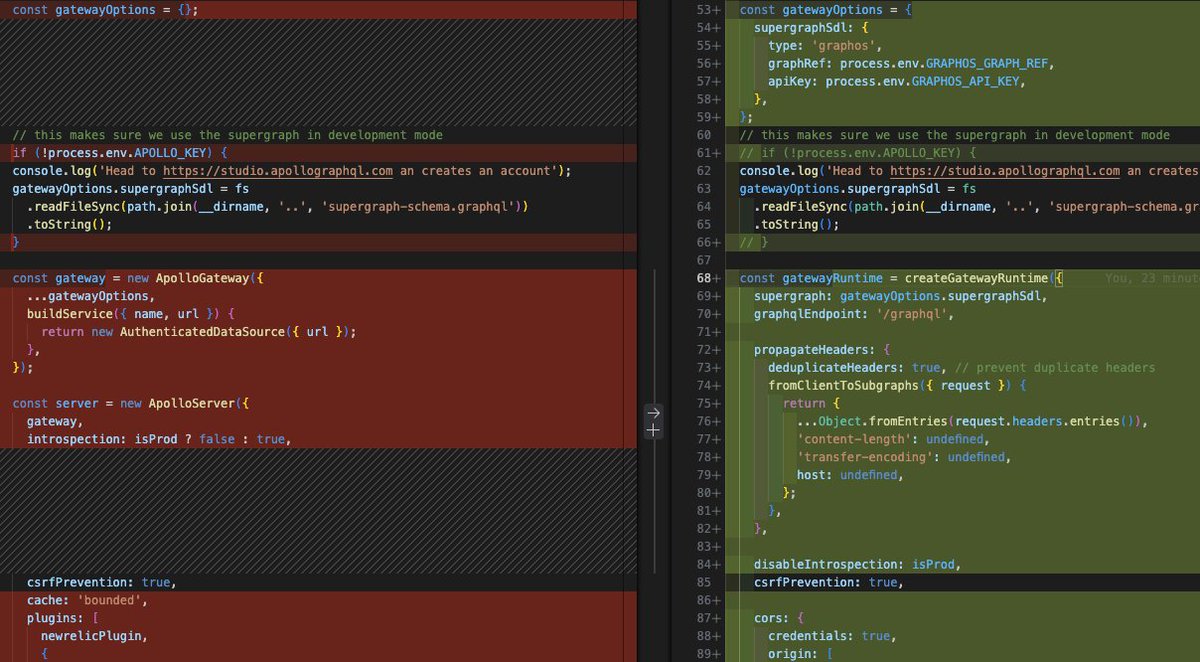Screen dimensions: 1200x662
Task: Click line number 72 in the gutter
Action: [706, 350]
